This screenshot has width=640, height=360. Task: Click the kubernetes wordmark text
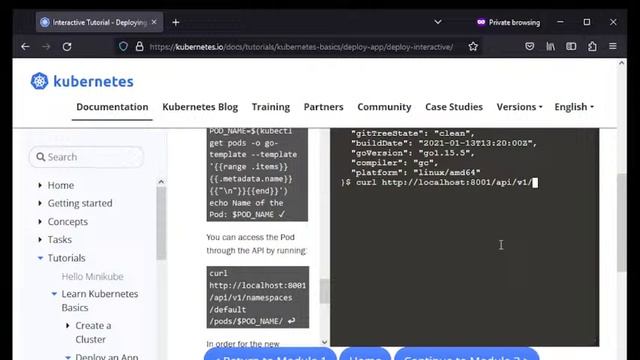tap(93, 81)
